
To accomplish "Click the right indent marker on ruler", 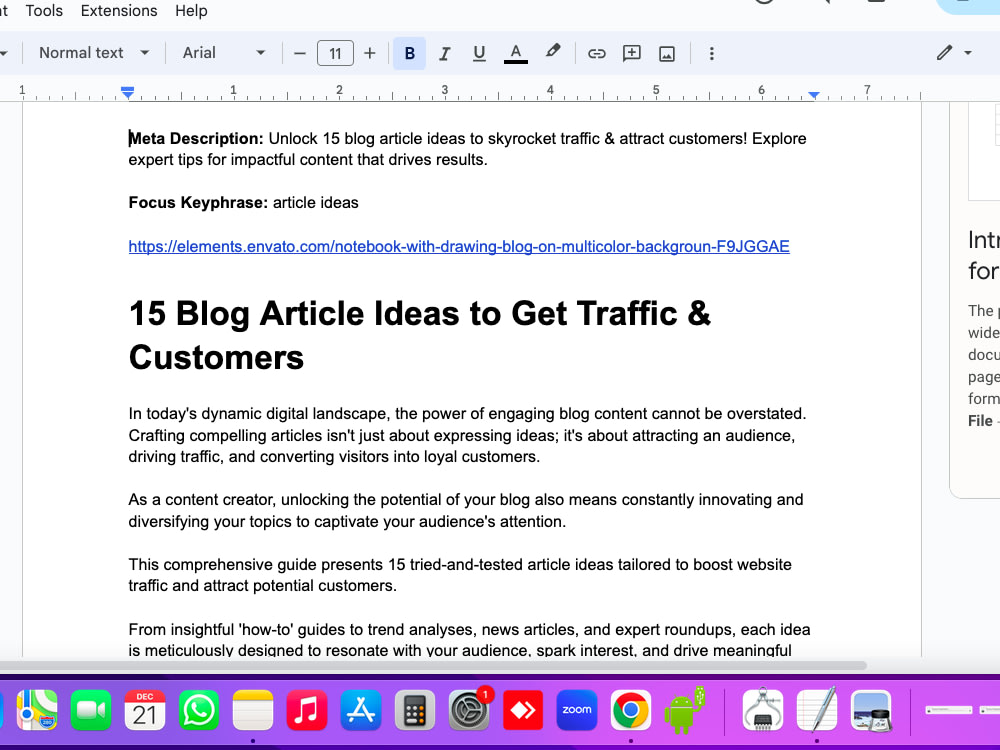I will pyautogui.click(x=814, y=94).
